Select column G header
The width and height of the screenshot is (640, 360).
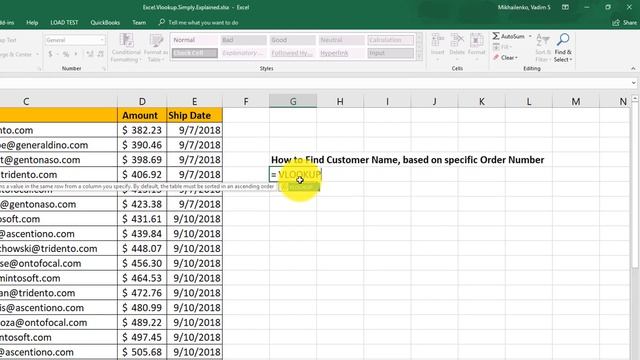coord(293,101)
